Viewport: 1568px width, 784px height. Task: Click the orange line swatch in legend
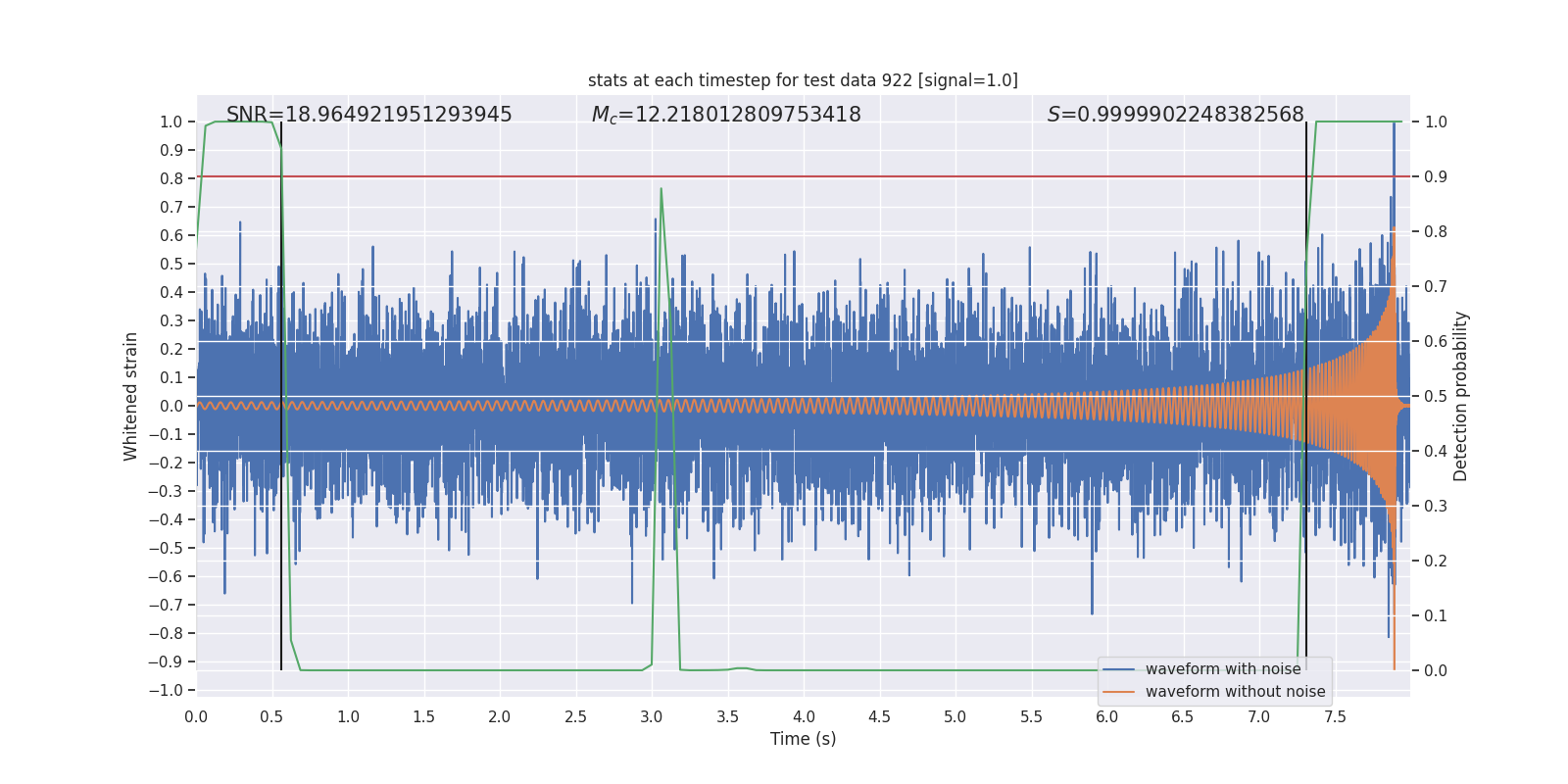[1119, 692]
